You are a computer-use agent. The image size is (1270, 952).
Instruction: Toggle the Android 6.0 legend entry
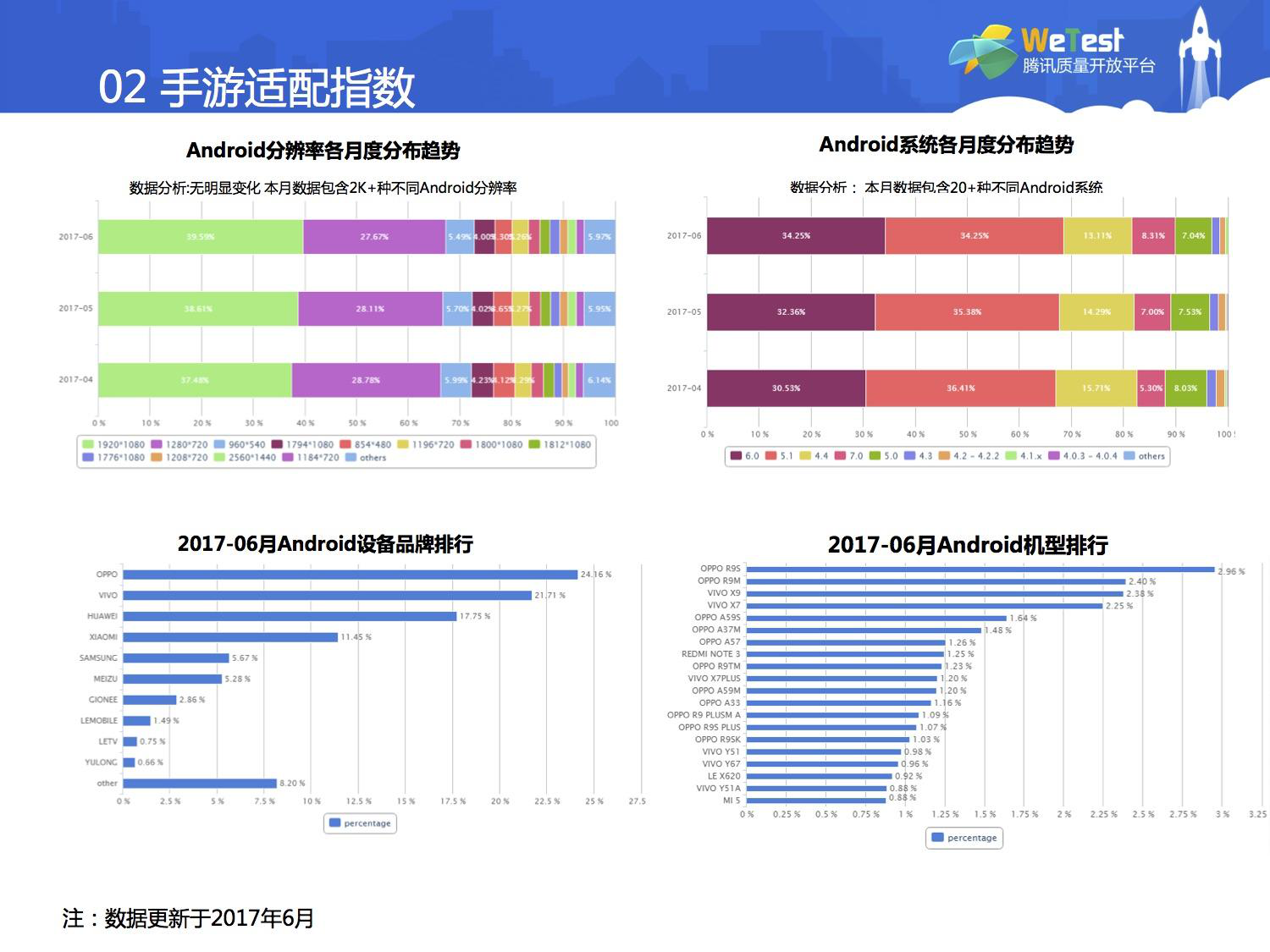click(x=744, y=456)
